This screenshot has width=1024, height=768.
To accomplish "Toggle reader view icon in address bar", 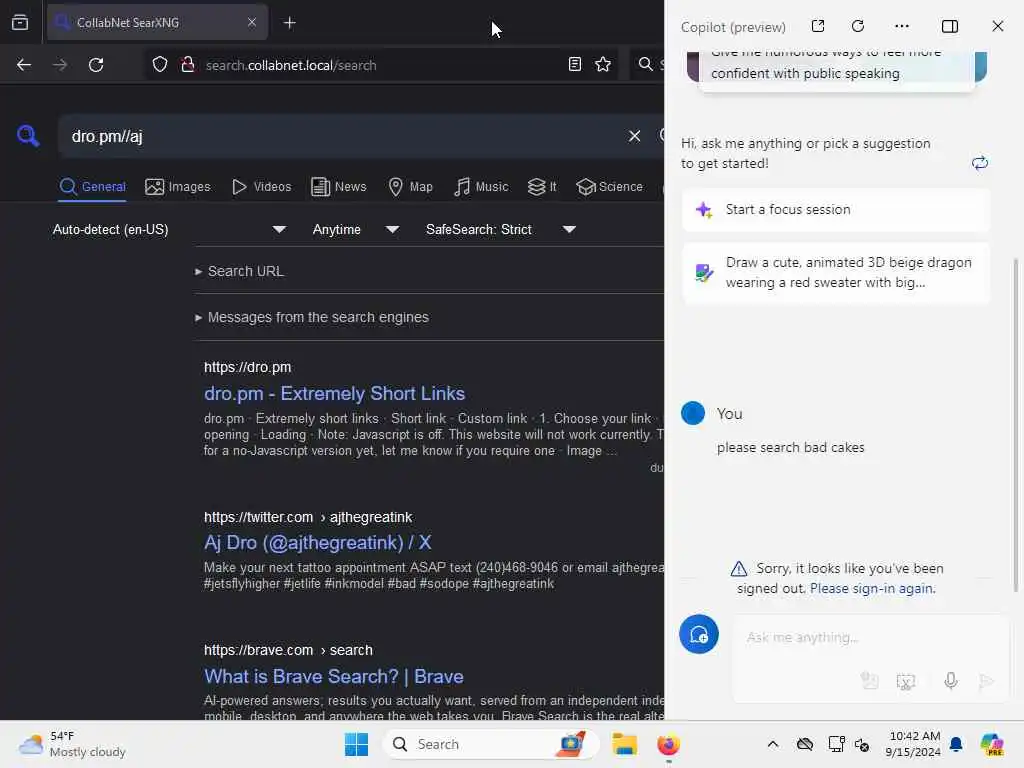I will click(575, 64).
